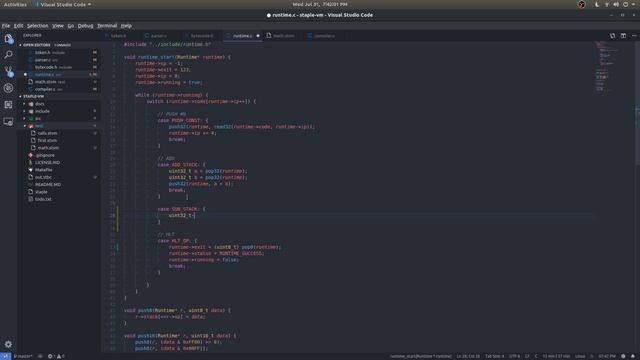The image size is (640, 360).
Task: Open the Search view in activity bar
Action: click(x=8, y=55)
